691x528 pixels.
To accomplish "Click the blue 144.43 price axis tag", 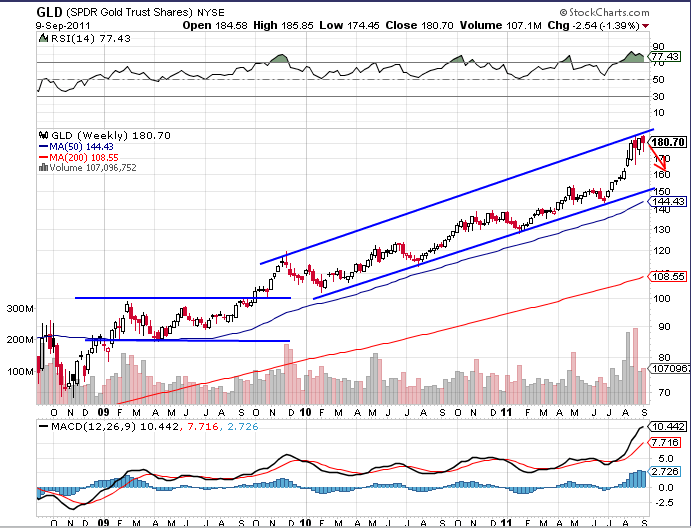I will pos(668,201).
